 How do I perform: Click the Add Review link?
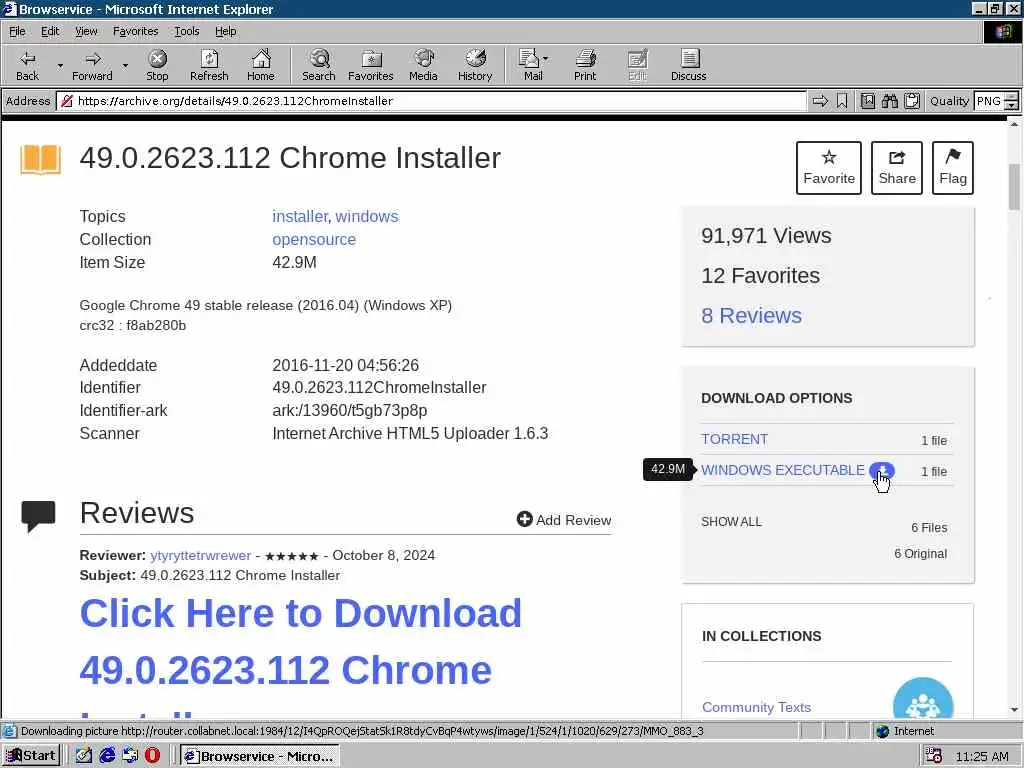coord(564,520)
